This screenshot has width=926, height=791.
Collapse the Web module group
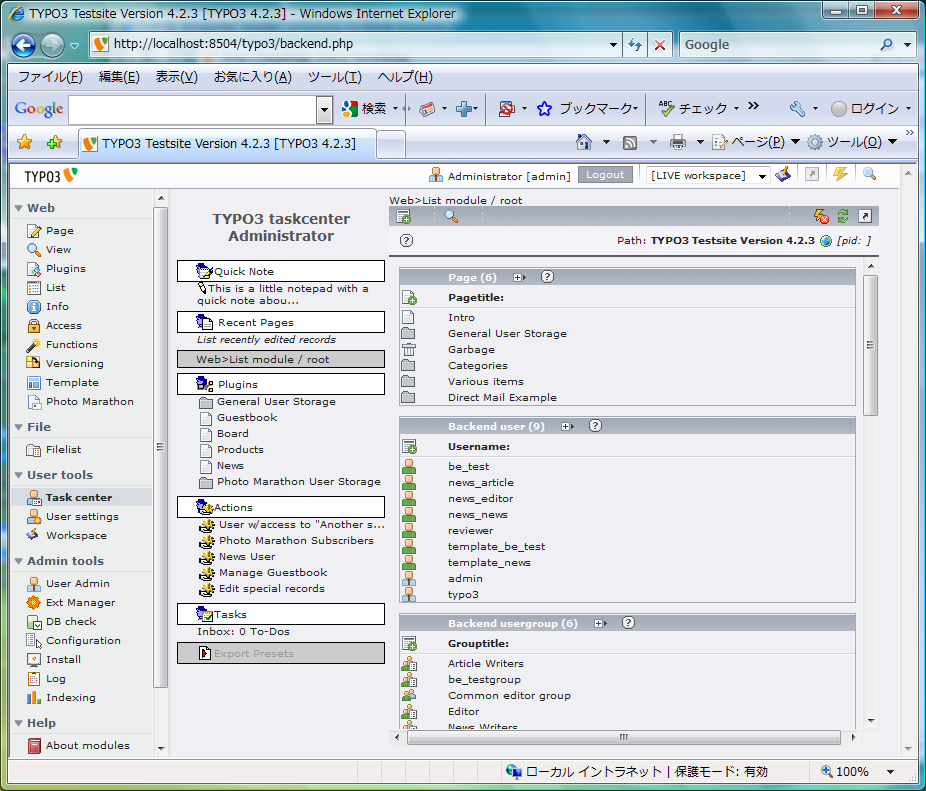[19, 208]
